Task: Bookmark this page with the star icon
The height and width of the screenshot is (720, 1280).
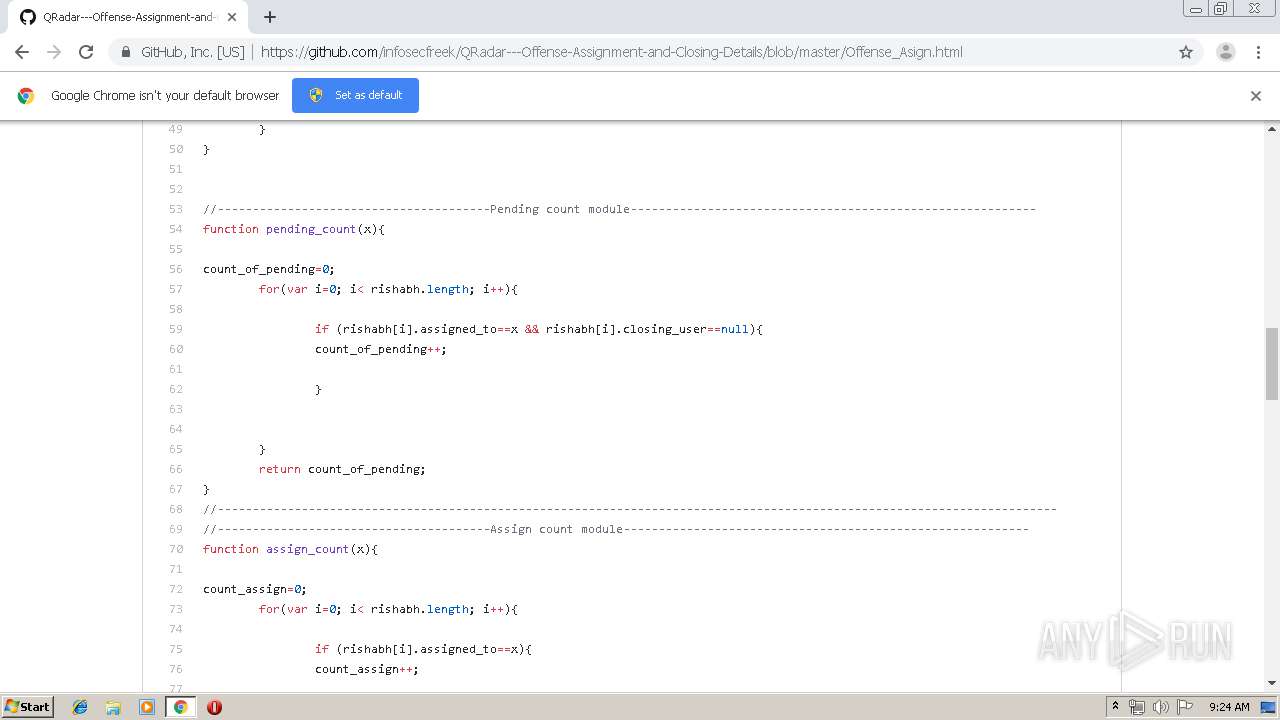Action: click(x=1186, y=52)
